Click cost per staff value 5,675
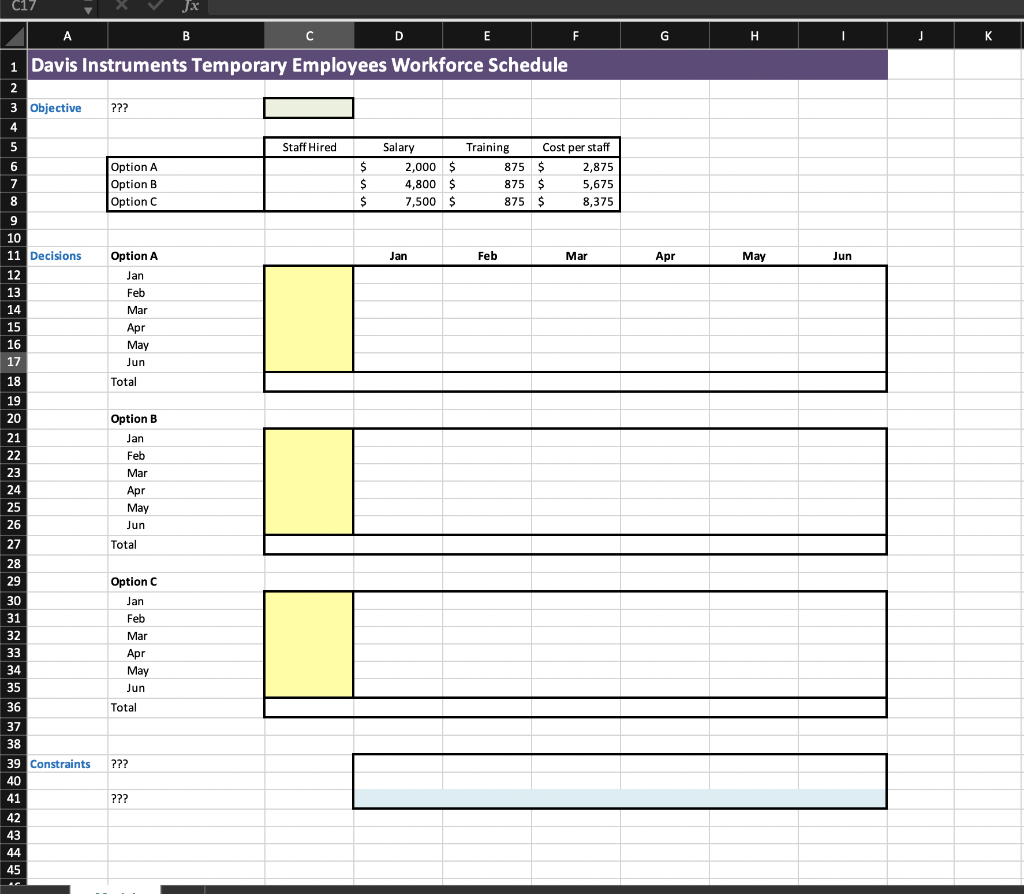This screenshot has width=1024, height=894. pos(576,184)
